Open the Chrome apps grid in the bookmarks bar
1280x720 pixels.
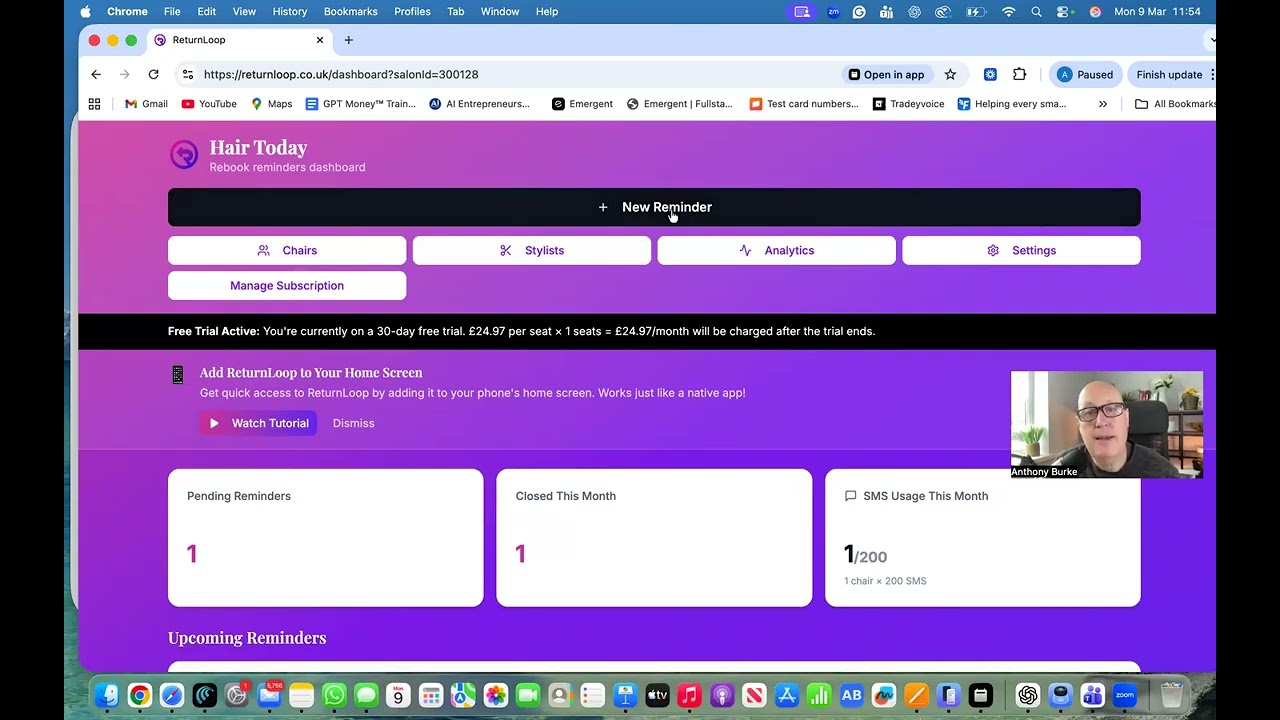(94, 104)
